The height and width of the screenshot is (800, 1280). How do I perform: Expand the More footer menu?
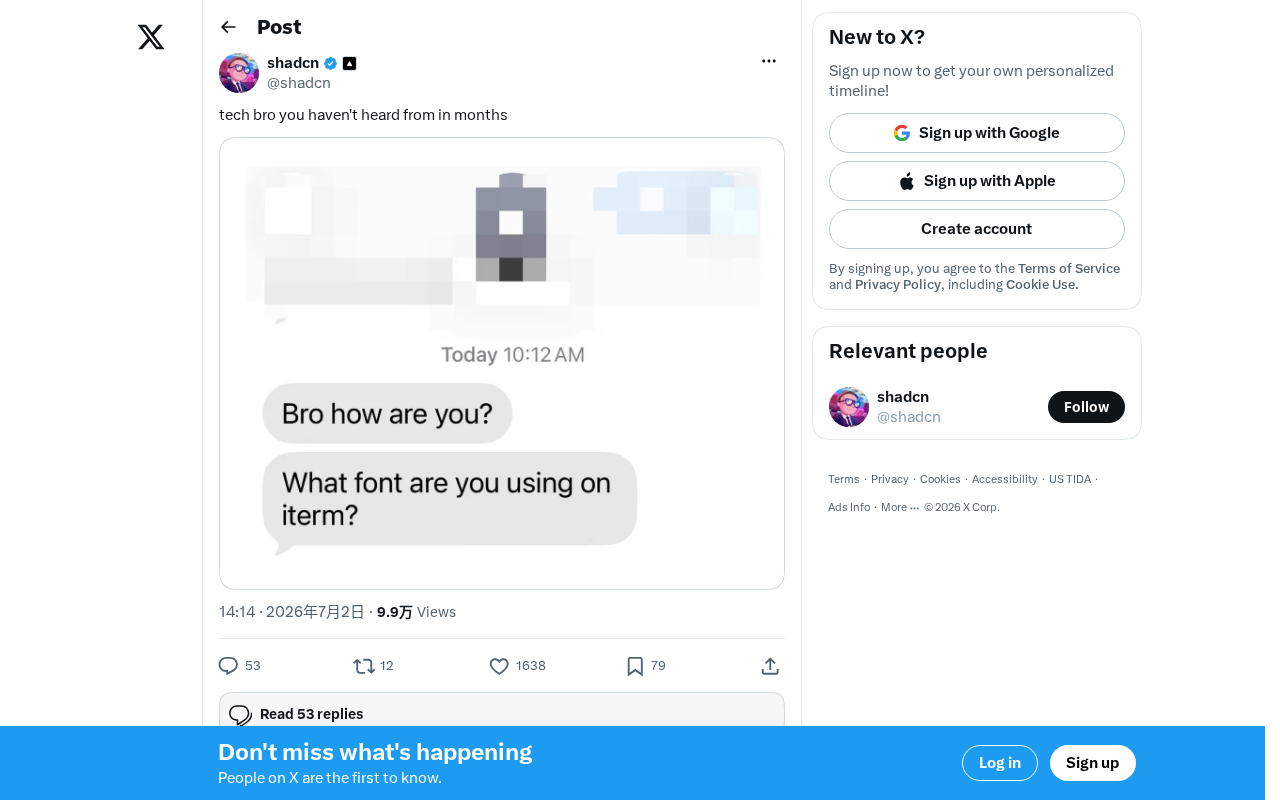tap(900, 507)
